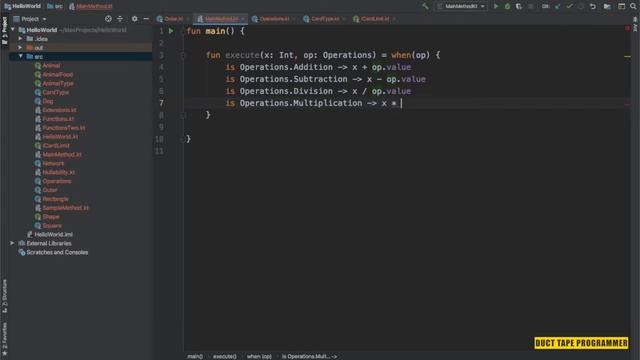Click the fold marker on the execute function line
Image resolution: width=640 pixels, height=360 pixels.
[183, 55]
